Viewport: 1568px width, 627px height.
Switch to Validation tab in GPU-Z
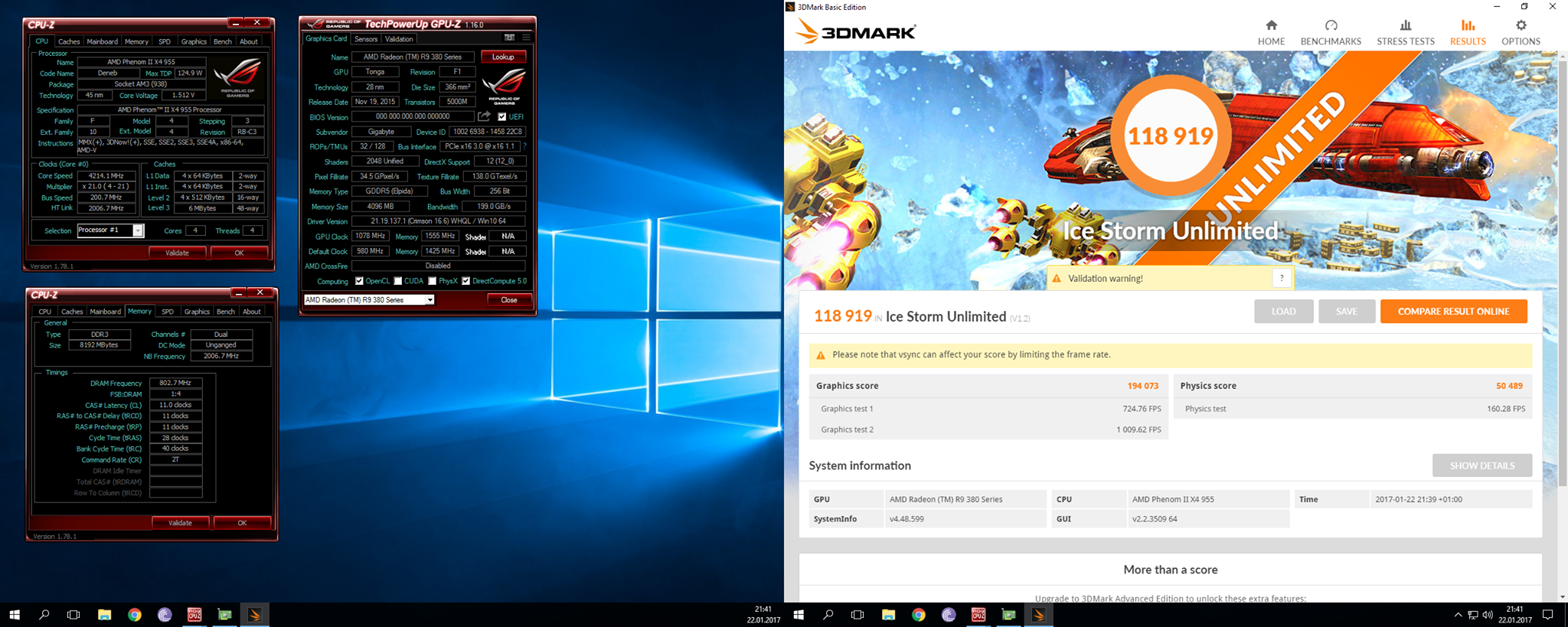399,39
